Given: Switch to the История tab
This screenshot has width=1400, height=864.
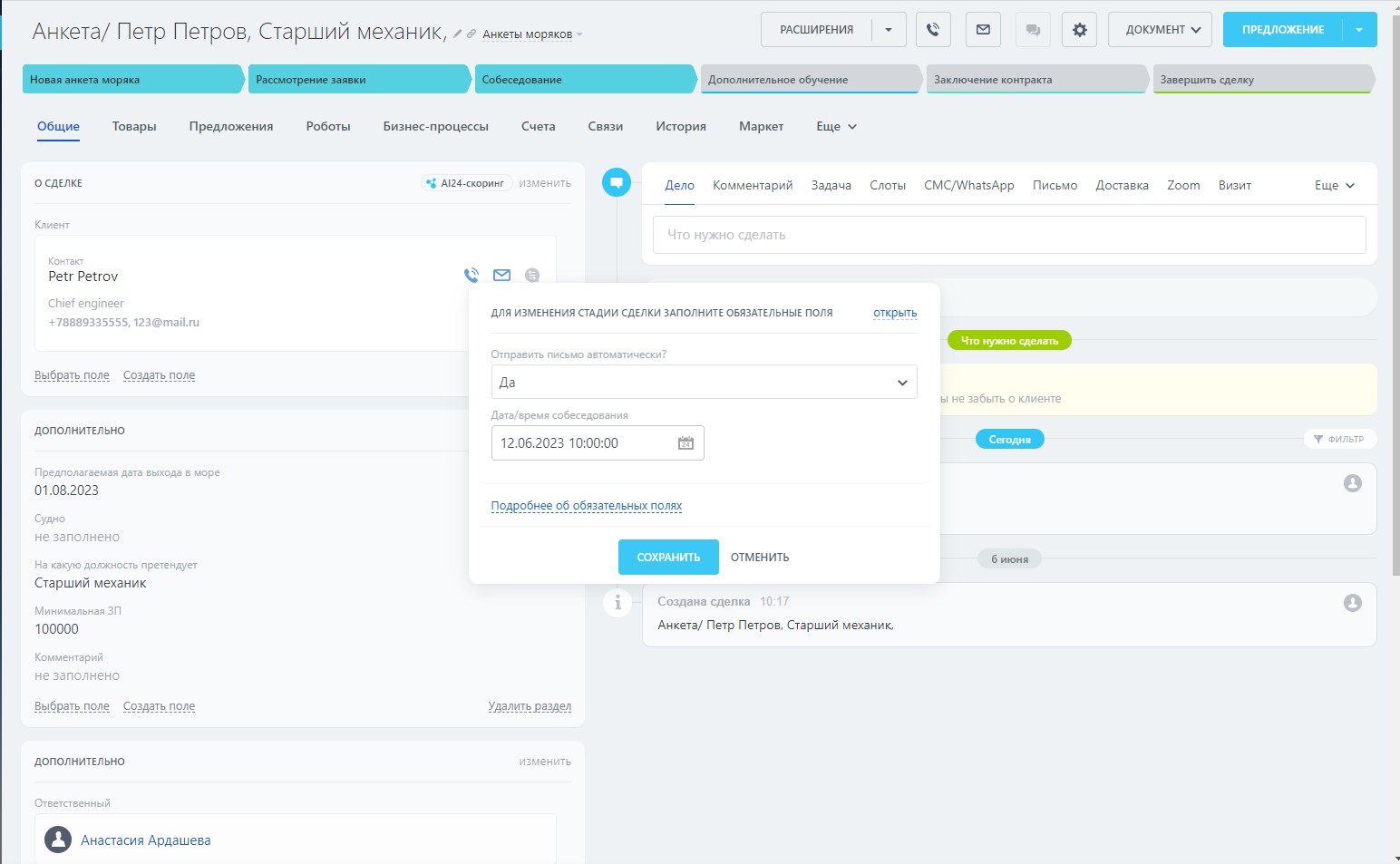Looking at the screenshot, I should pyautogui.click(x=680, y=127).
